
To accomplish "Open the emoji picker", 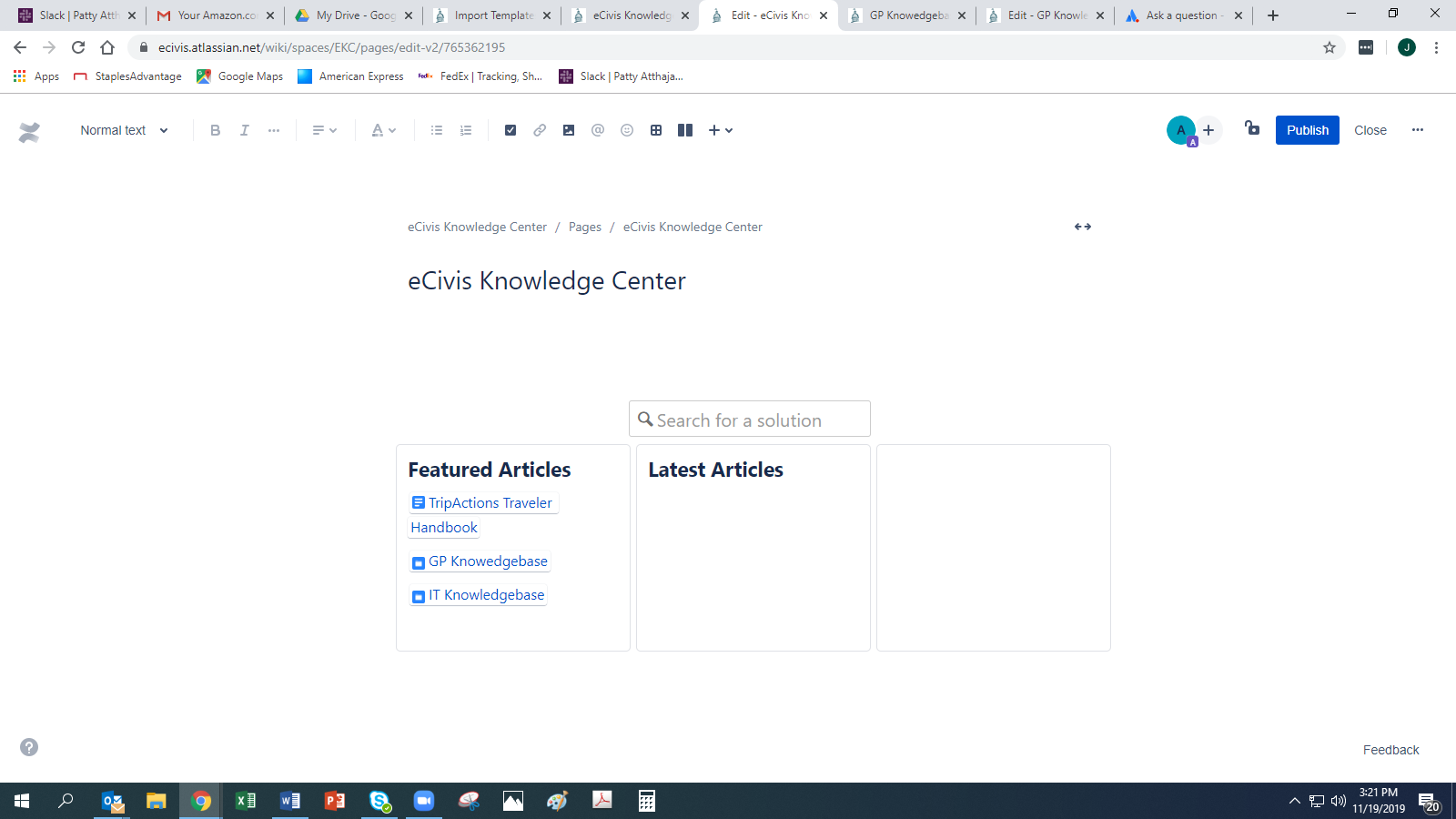I will tap(627, 130).
